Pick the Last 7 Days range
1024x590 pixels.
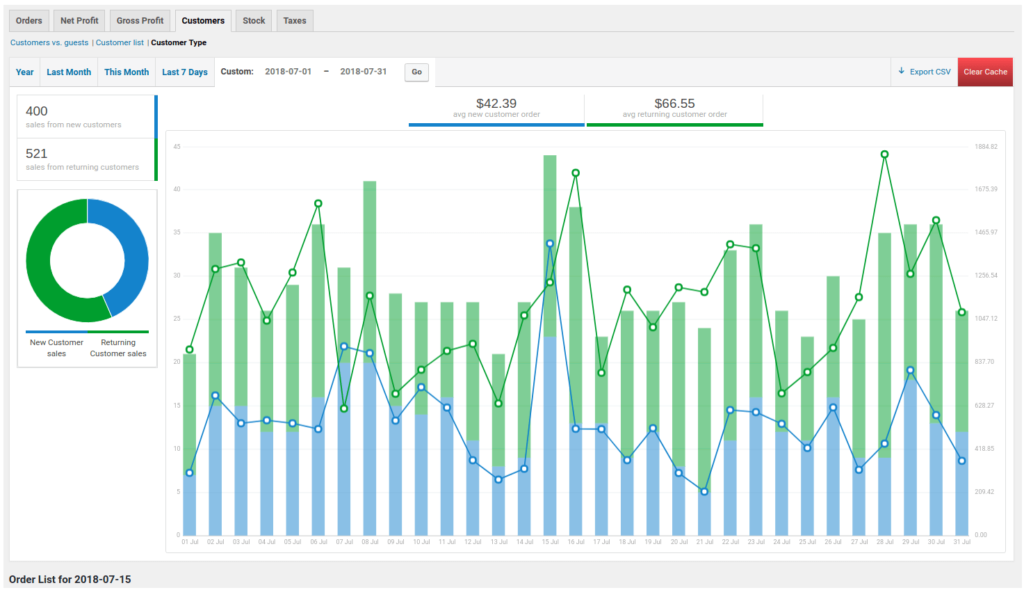coord(185,72)
